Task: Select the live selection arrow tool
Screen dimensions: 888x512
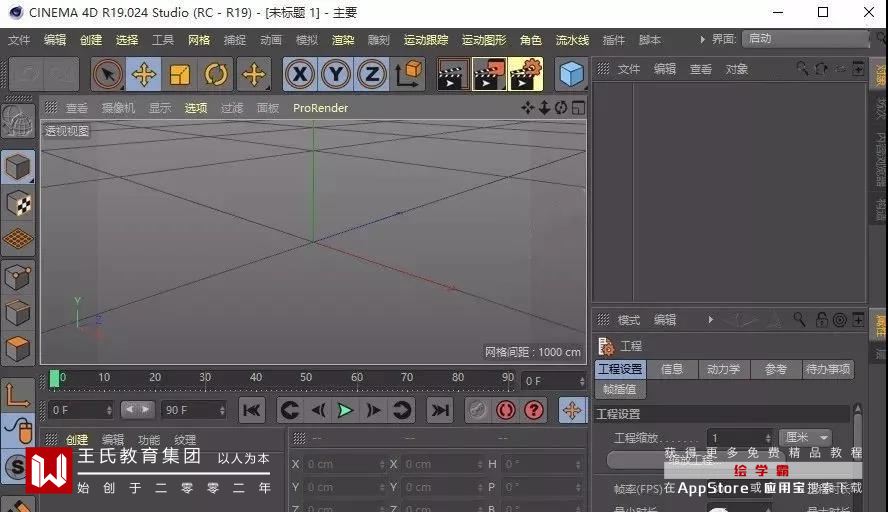Action: 108,74
